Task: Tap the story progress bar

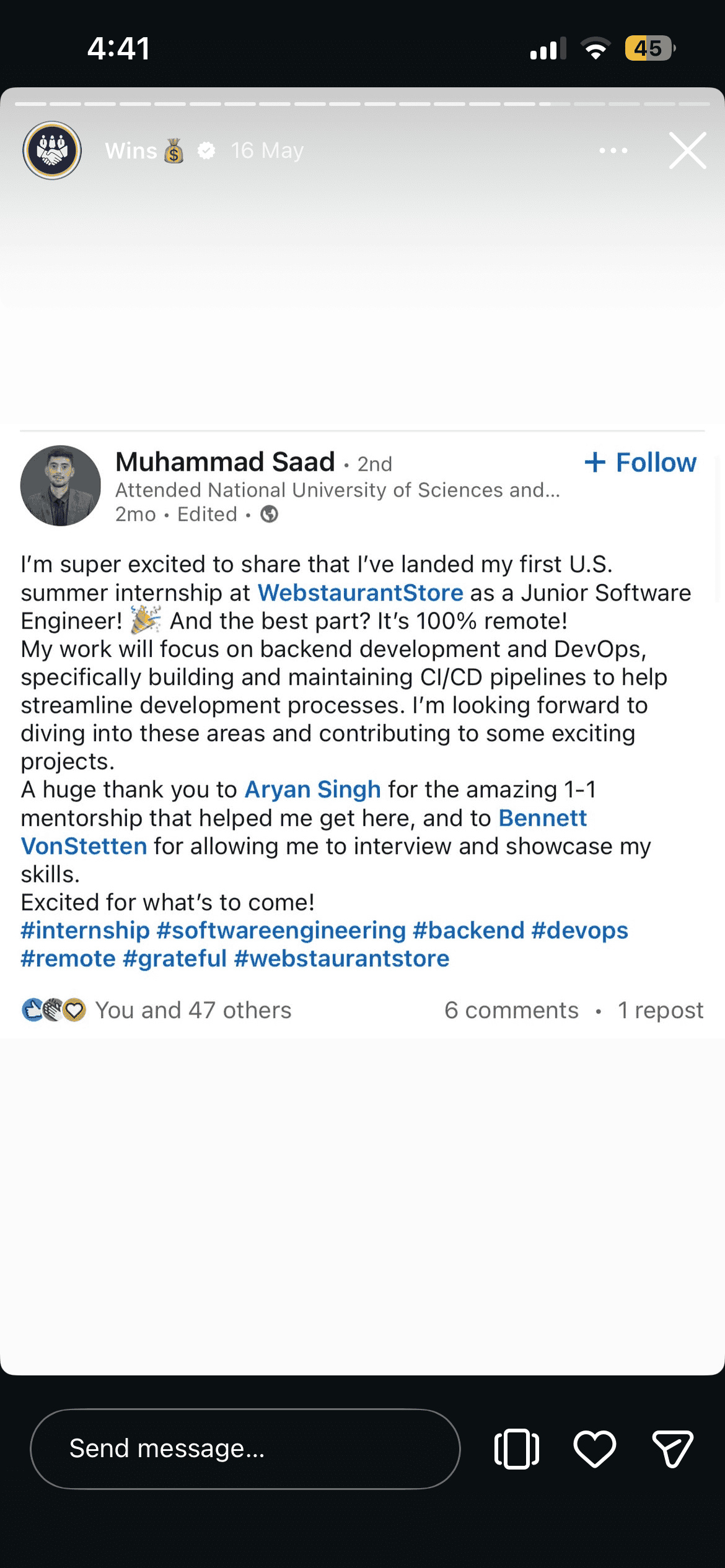Action: pos(362,104)
